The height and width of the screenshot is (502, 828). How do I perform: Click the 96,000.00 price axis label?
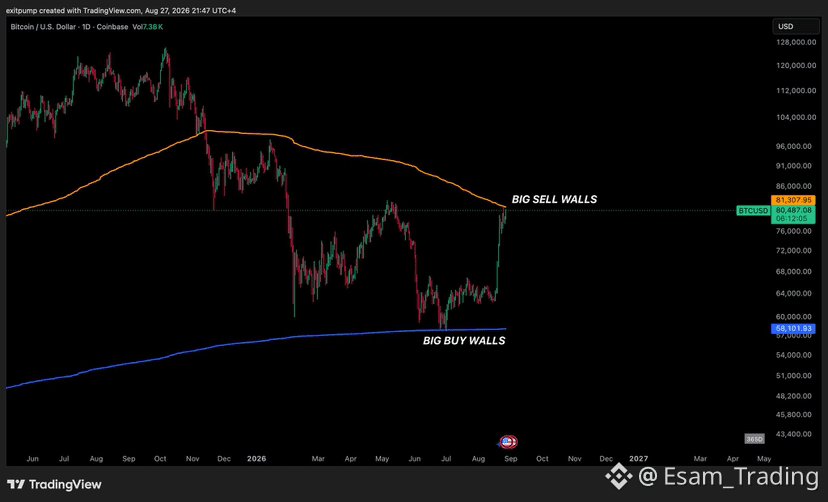click(x=796, y=146)
